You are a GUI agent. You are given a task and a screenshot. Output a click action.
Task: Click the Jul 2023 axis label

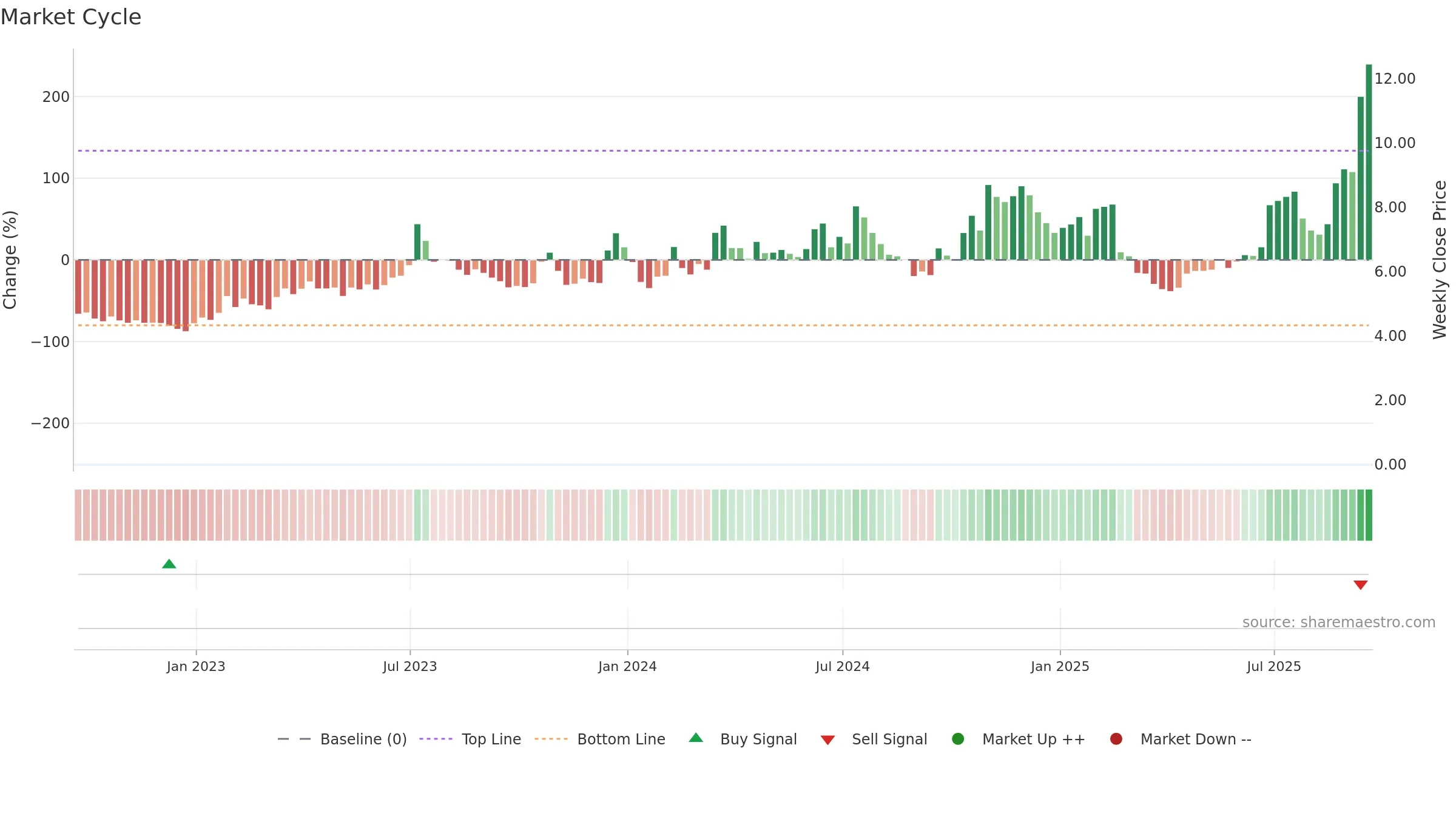coord(410,666)
